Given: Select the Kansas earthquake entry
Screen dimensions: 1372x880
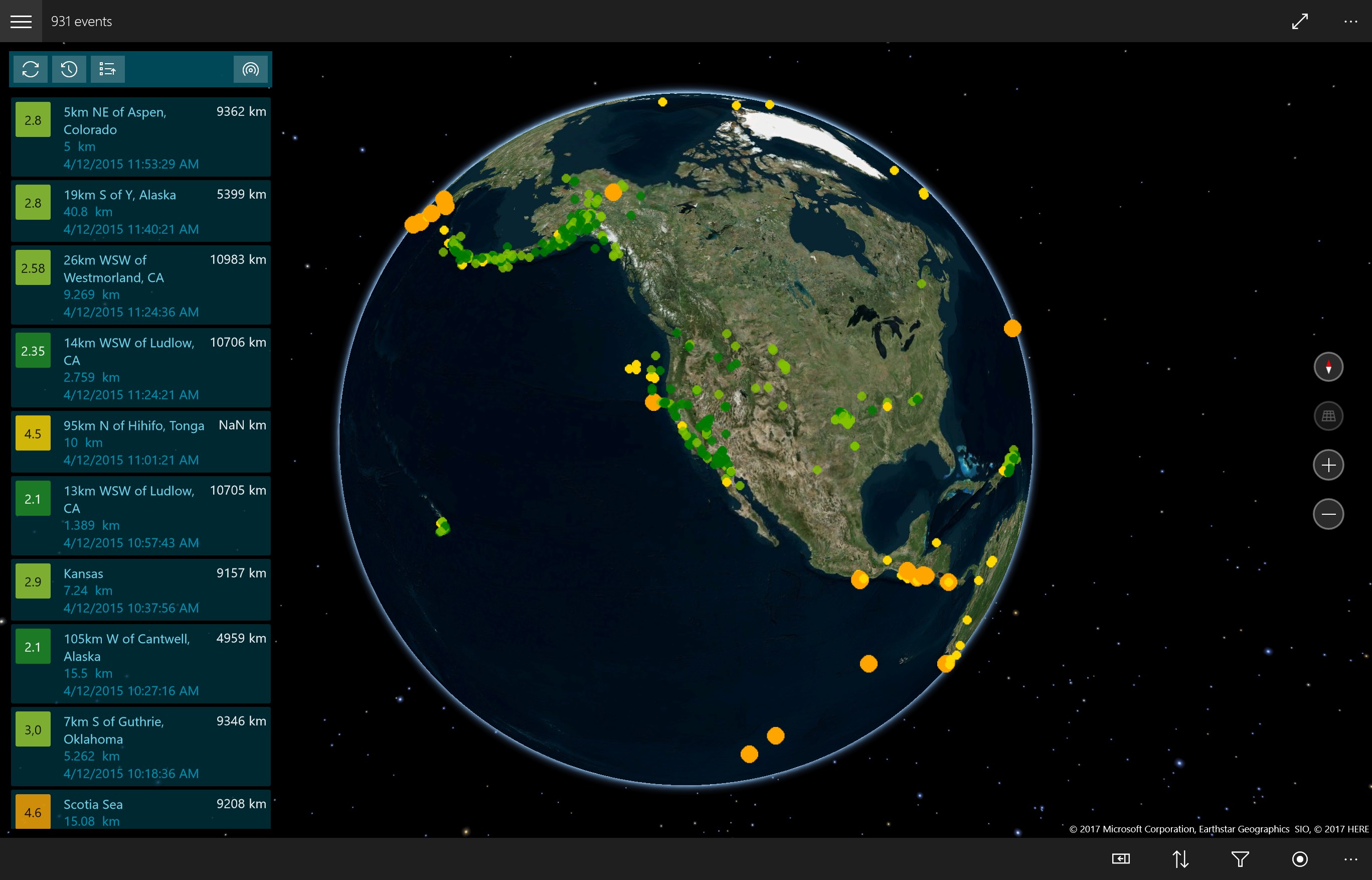Looking at the screenshot, I should 141,590.
